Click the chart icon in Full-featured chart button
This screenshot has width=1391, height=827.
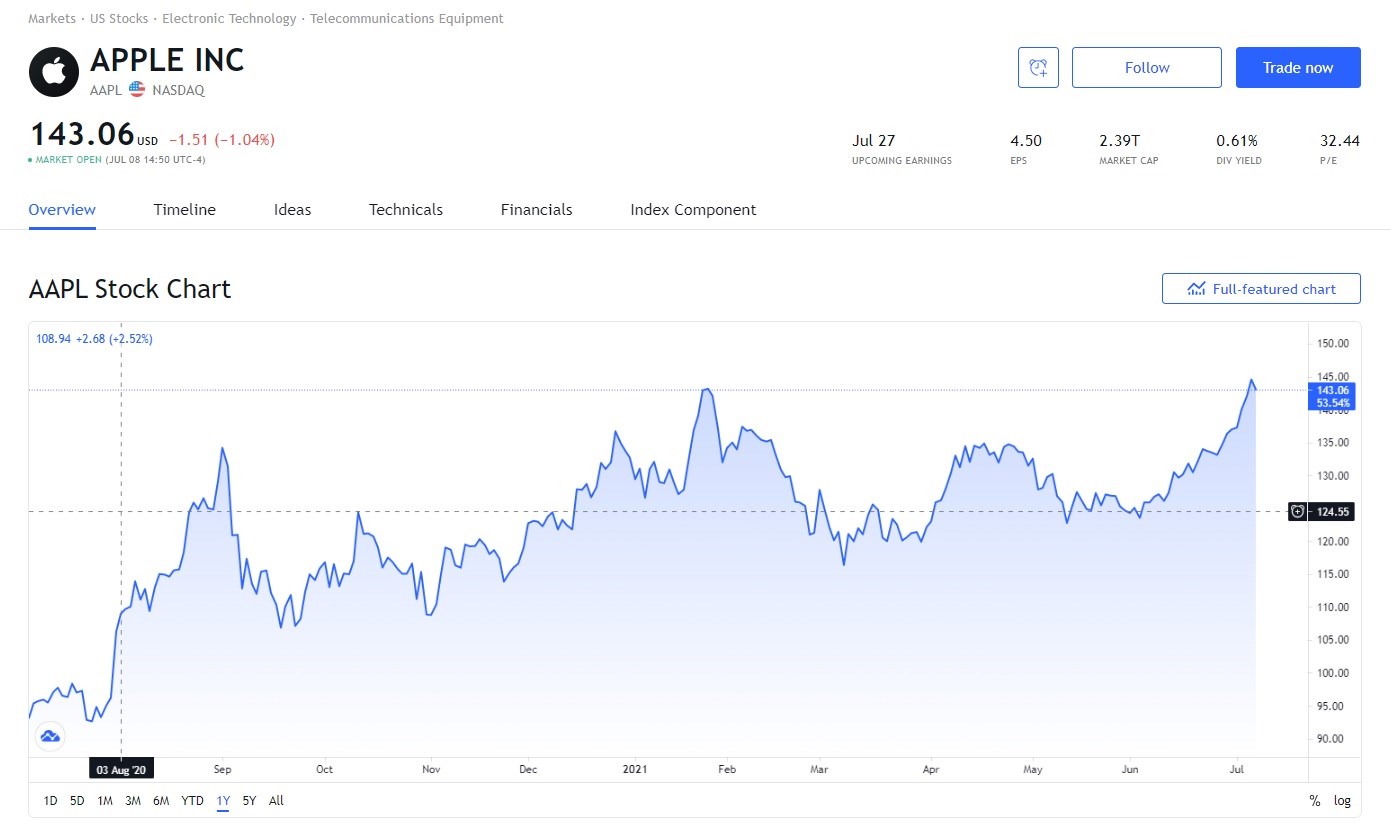tap(1196, 289)
